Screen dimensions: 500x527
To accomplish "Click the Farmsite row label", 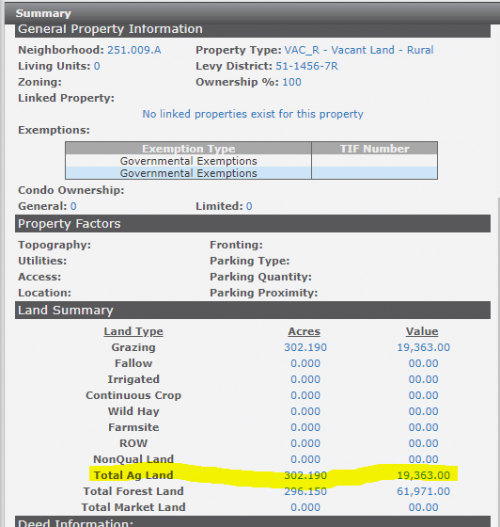I will coord(133,428).
